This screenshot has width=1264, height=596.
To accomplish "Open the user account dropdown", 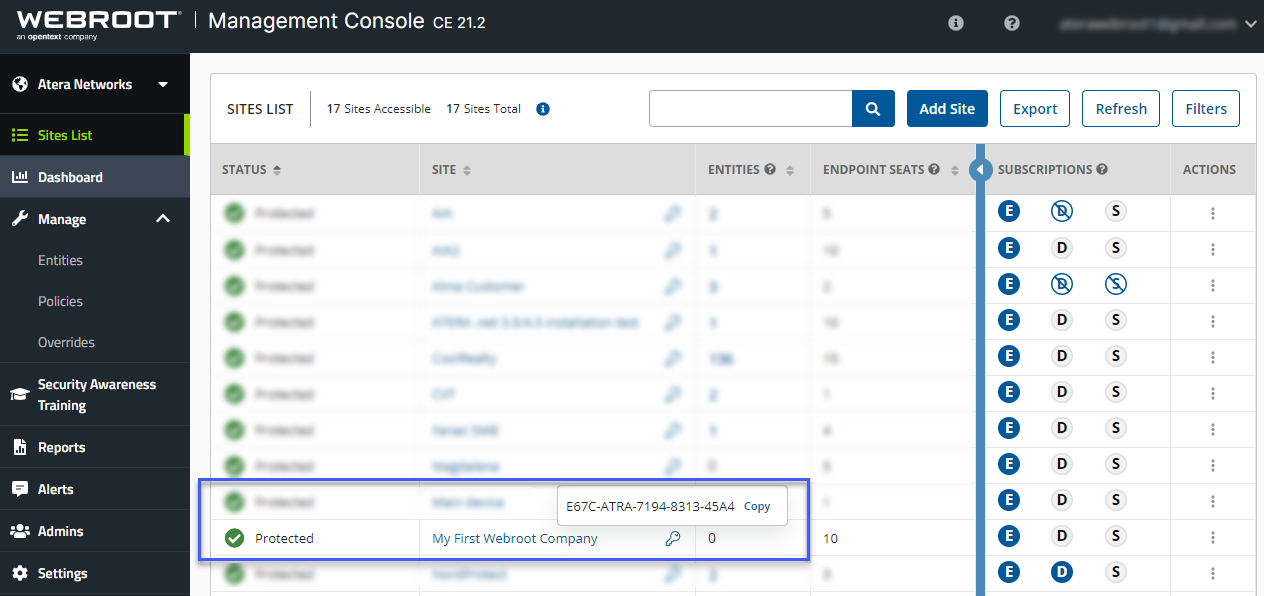I will pos(1250,24).
